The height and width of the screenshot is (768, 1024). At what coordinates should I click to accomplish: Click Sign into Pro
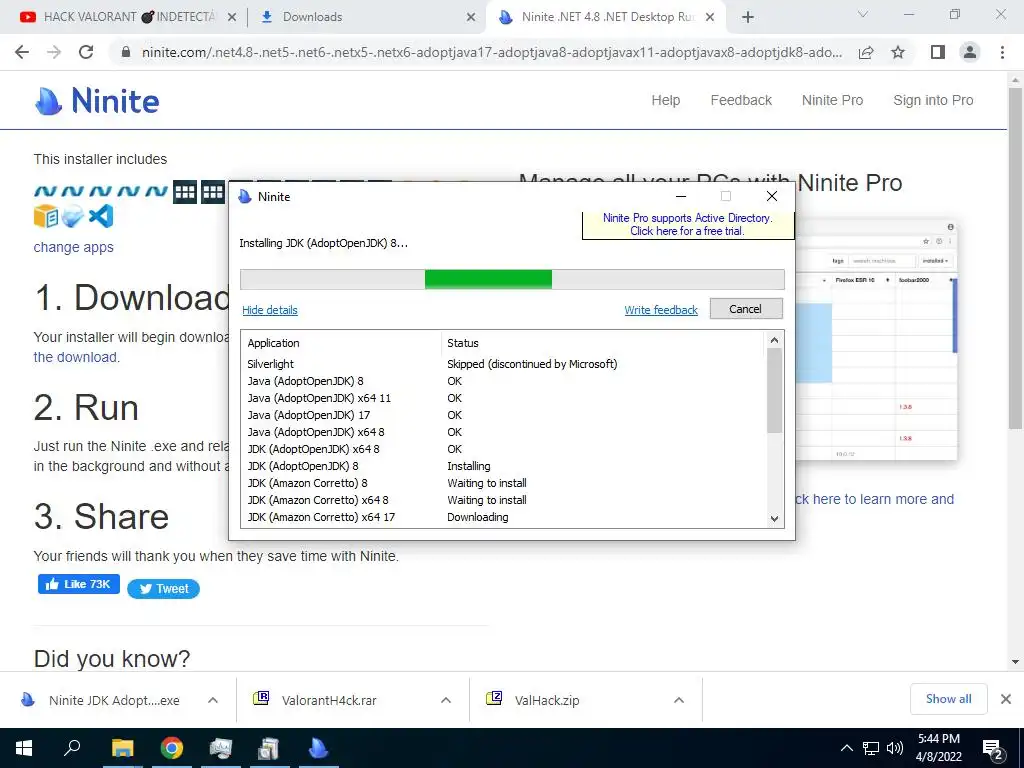pyautogui.click(x=933, y=101)
